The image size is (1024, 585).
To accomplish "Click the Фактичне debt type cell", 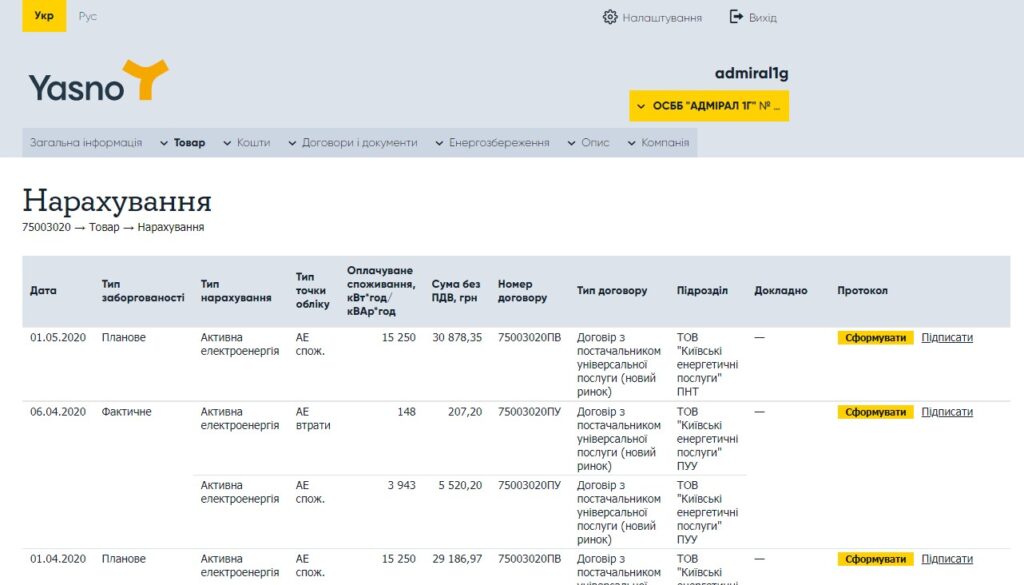I will click(127, 412).
